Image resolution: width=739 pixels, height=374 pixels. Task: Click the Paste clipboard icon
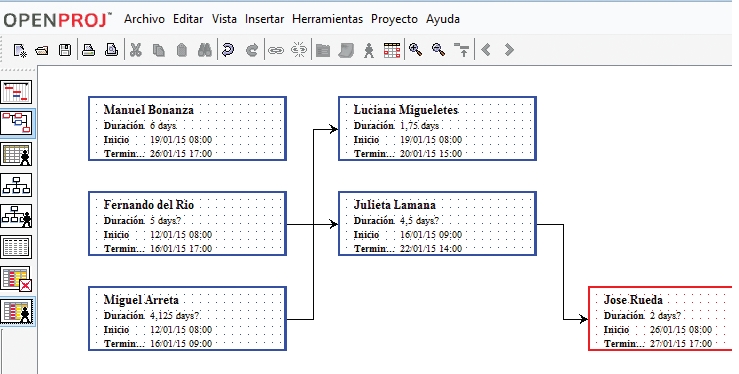click(182, 50)
